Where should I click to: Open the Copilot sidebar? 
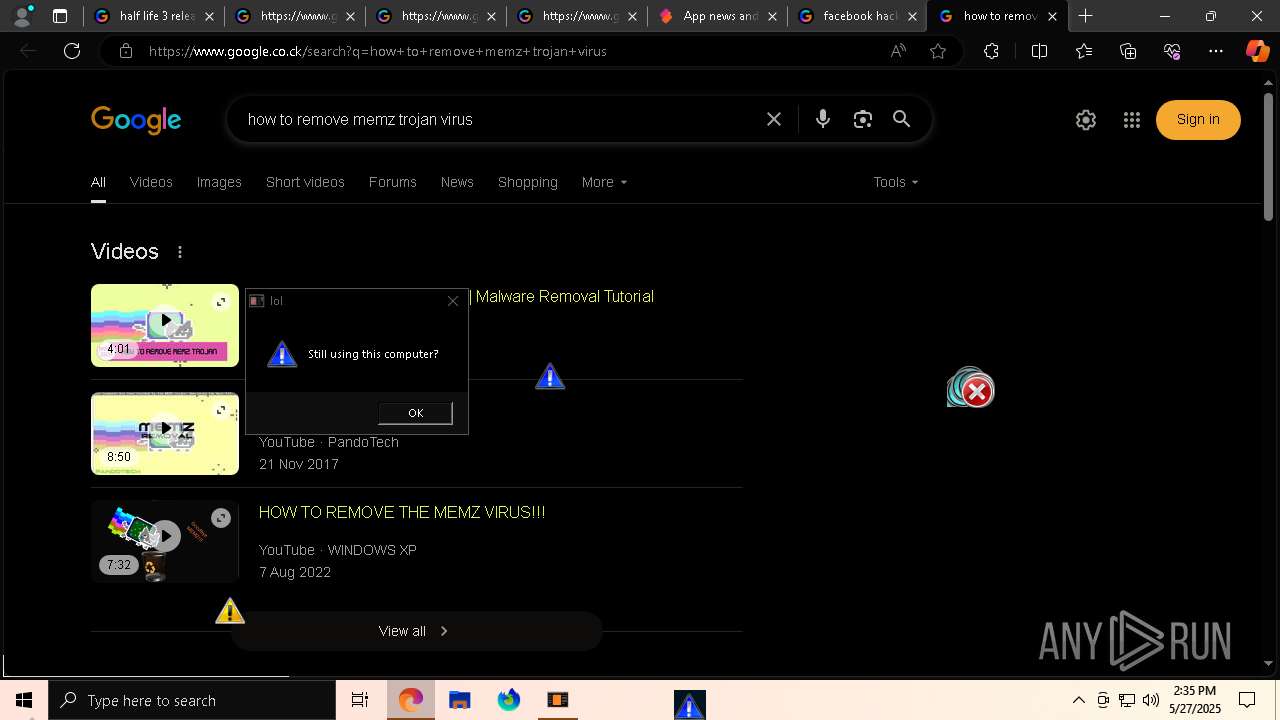click(1257, 51)
